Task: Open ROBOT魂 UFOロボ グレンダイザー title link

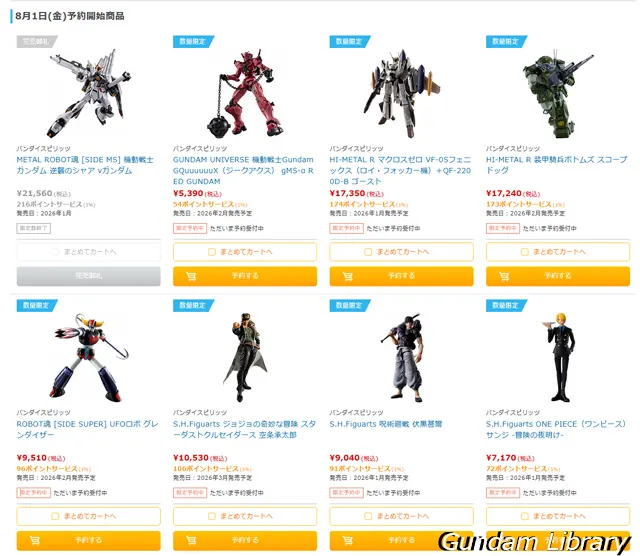Action: click(87, 429)
